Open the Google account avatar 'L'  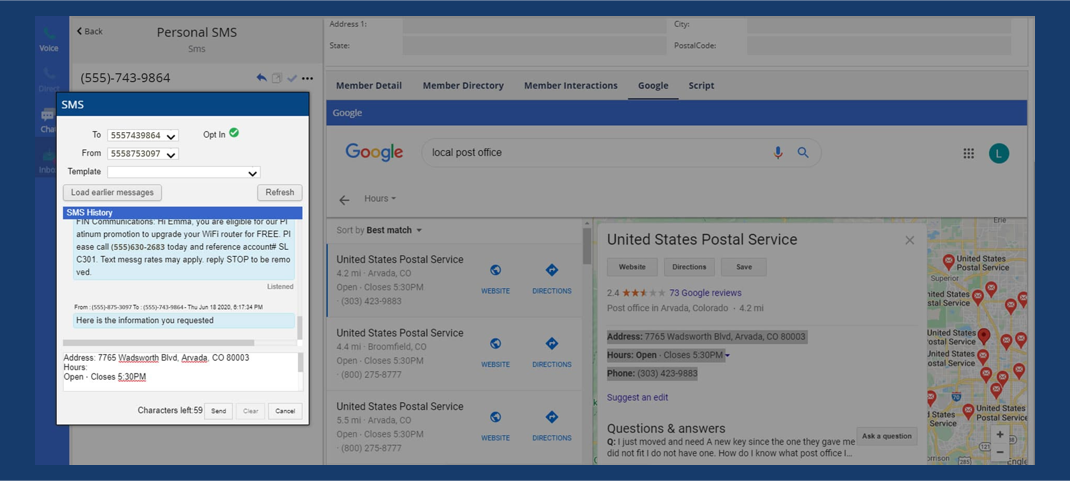pyautogui.click(x=998, y=154)
